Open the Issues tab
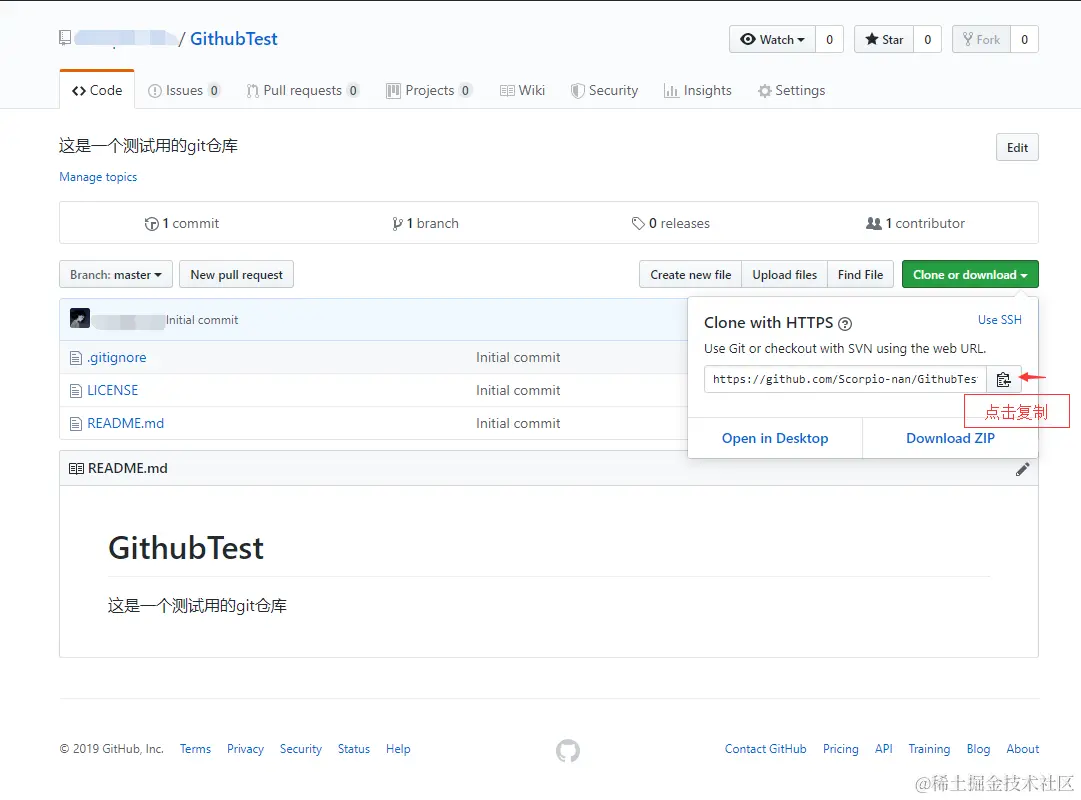 [184, 90]
